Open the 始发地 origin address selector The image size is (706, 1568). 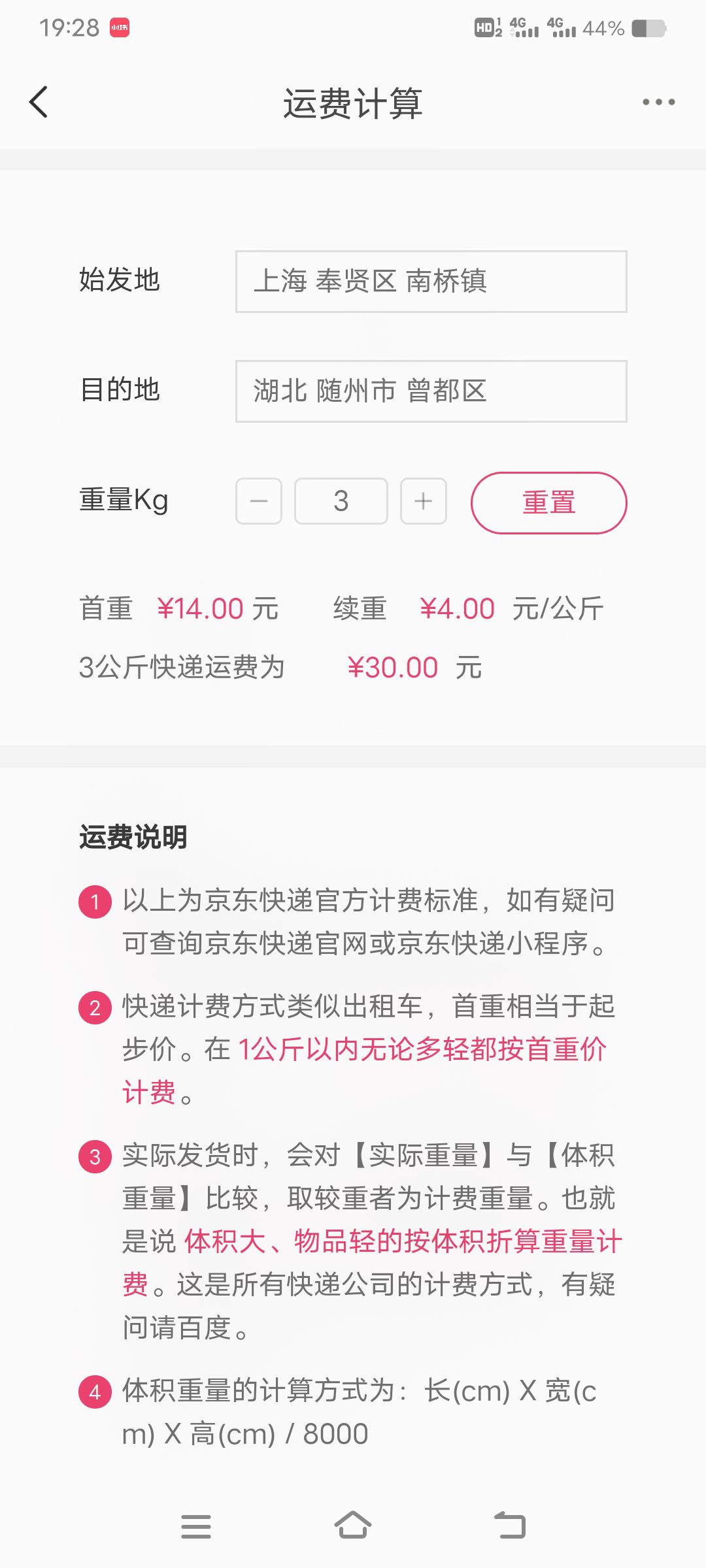point(431,282)
